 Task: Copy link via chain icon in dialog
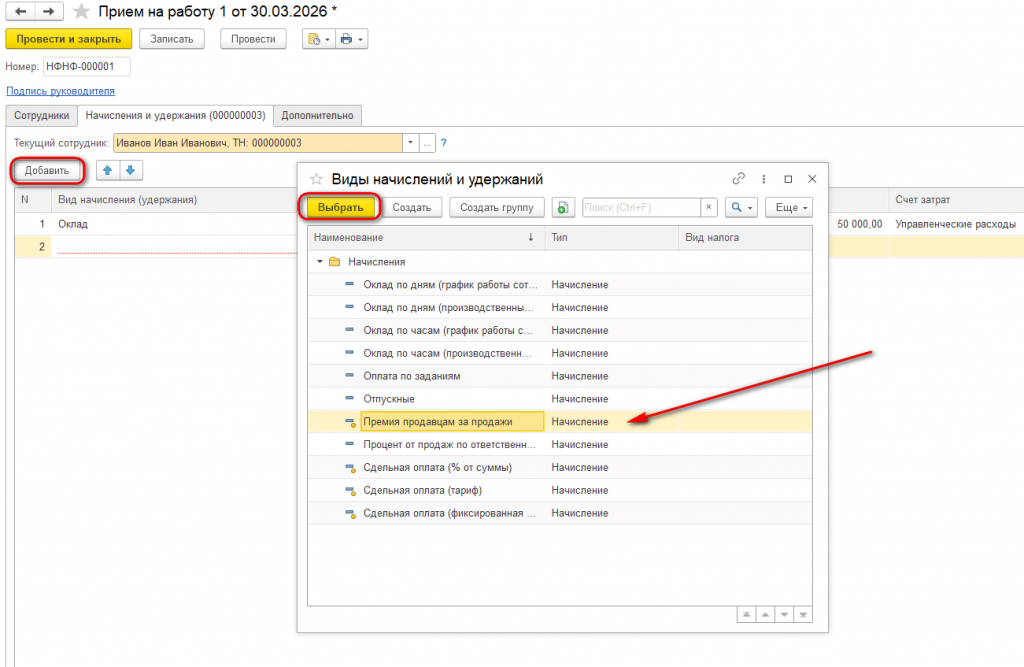[739, 178]
